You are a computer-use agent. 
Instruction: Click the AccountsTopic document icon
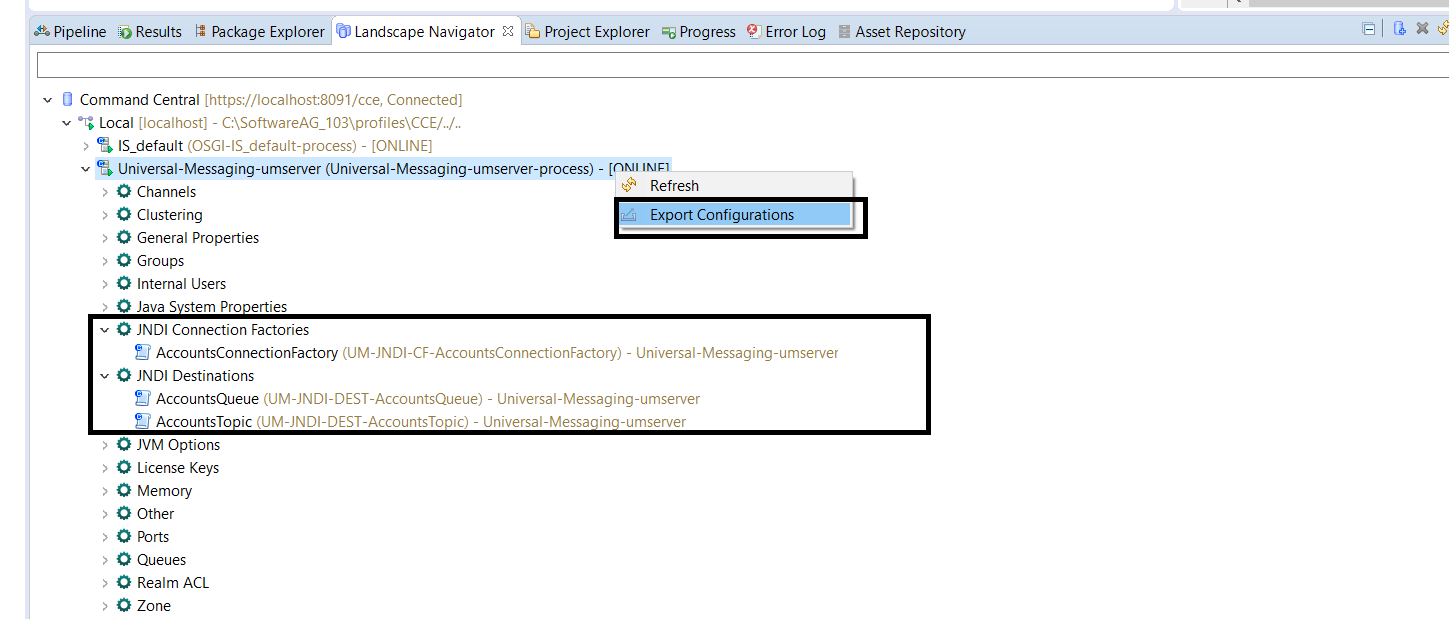click(x=143, y=421)
